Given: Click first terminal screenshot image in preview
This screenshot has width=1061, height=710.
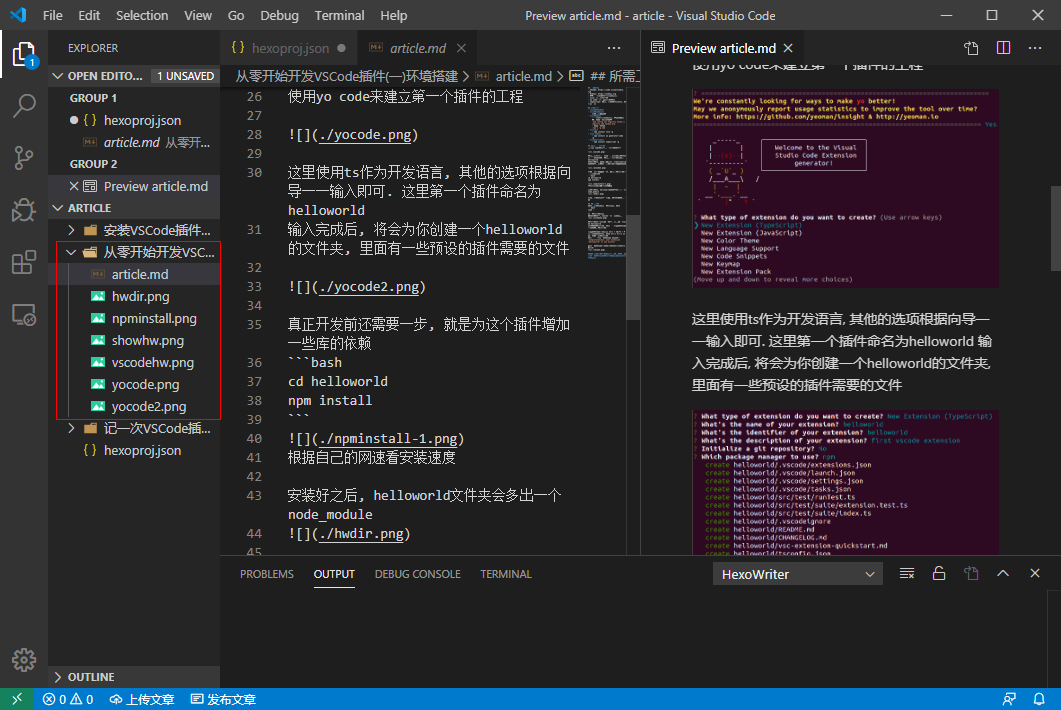Looking at the screenshot, I should click(845, 188).
